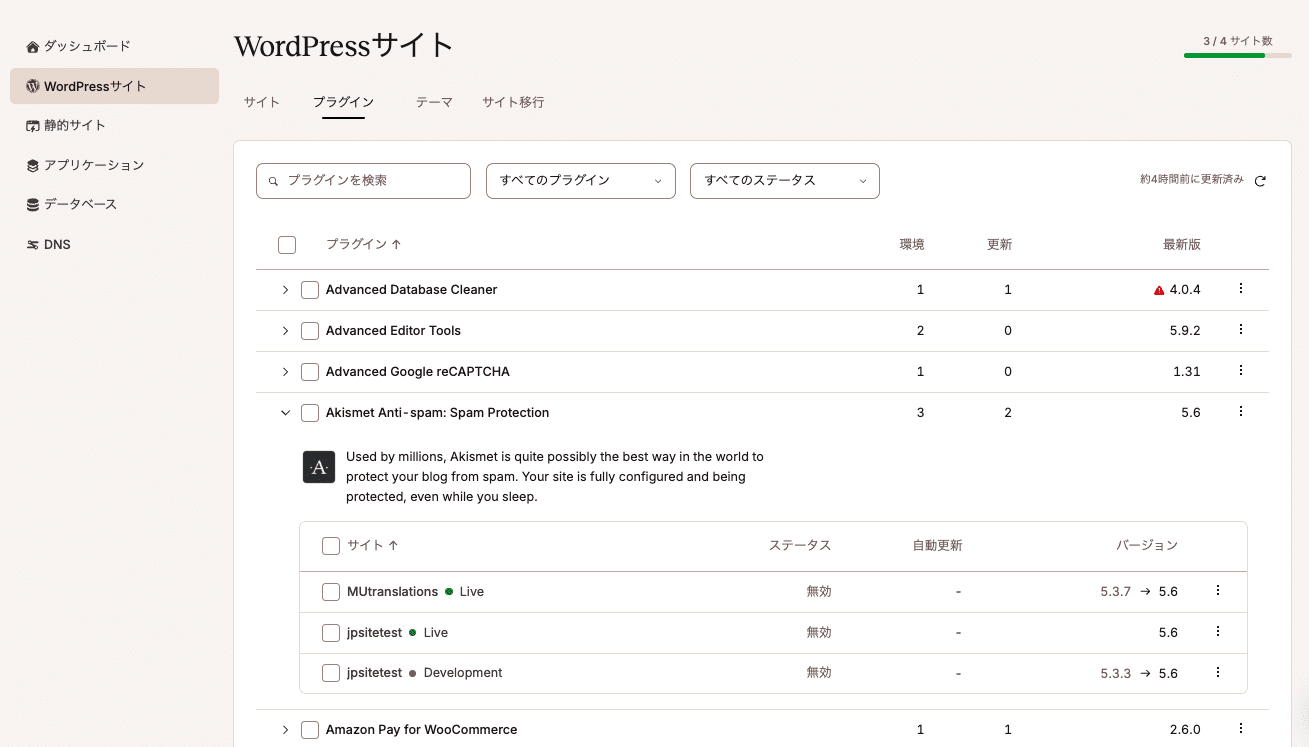The image size is (1309, 747).
Task: Open the サイト移行 tab
Action: [513, 101]
